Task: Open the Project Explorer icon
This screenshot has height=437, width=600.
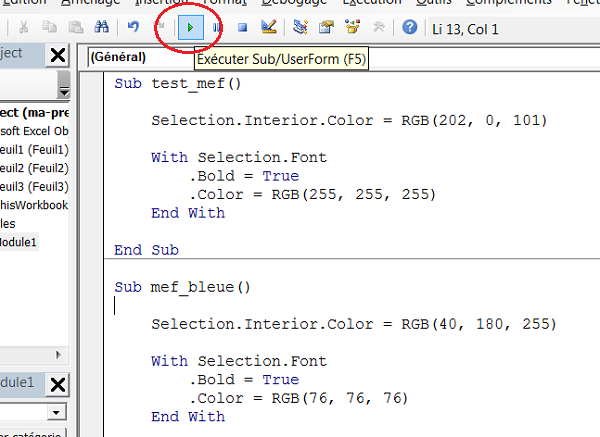Action: point(300,27)
